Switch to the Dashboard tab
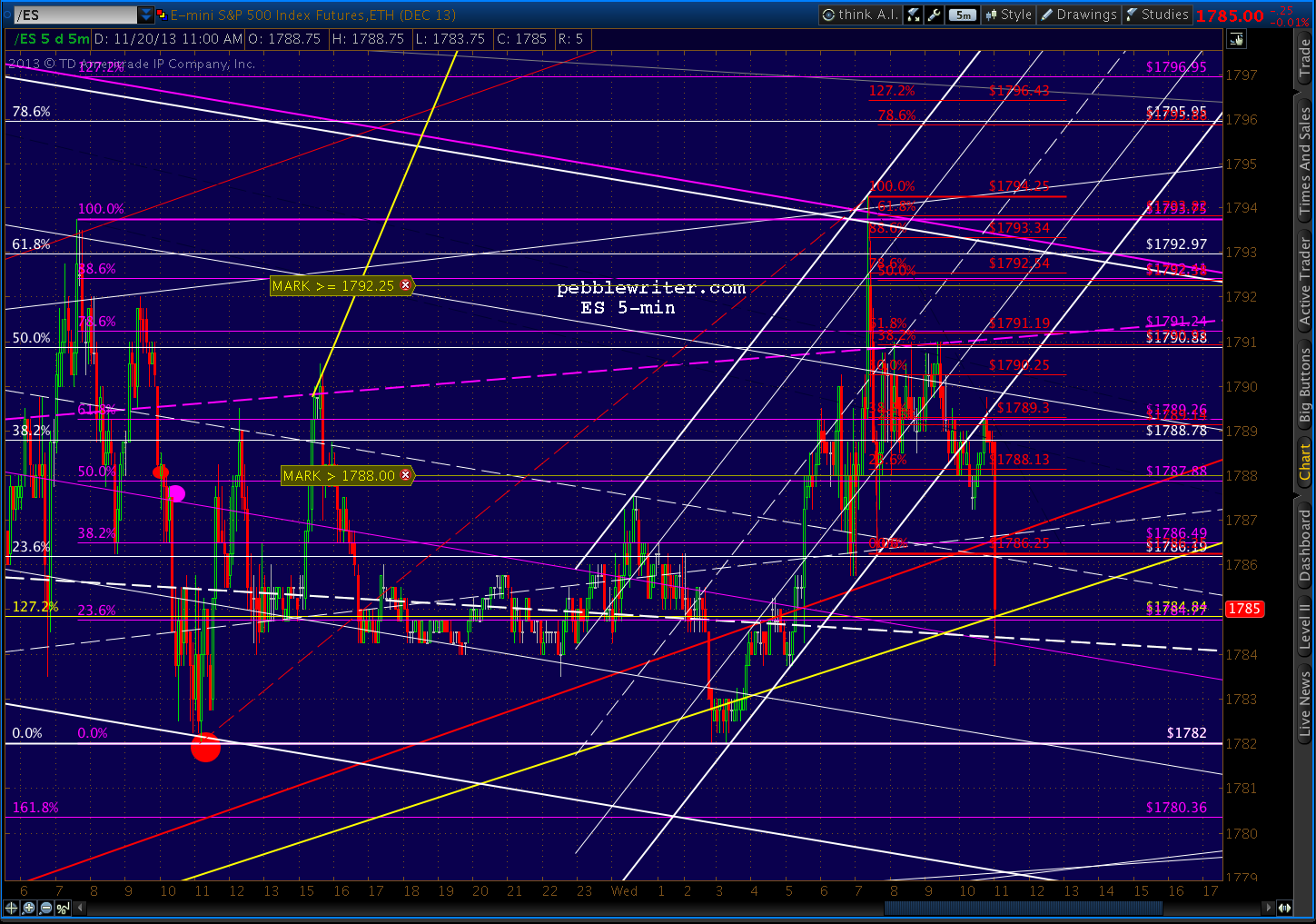 pyautogui.click(x=1305, y=545)
